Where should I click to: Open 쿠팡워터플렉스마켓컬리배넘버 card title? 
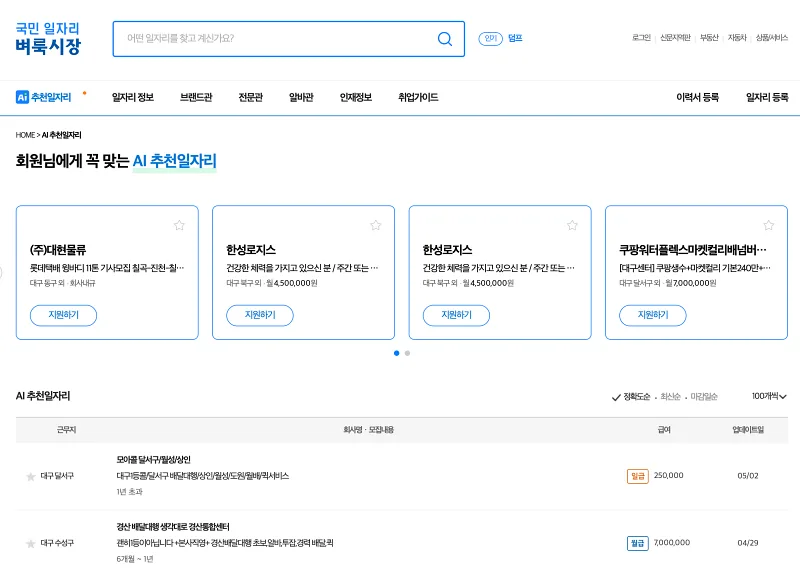coord(693,250)
